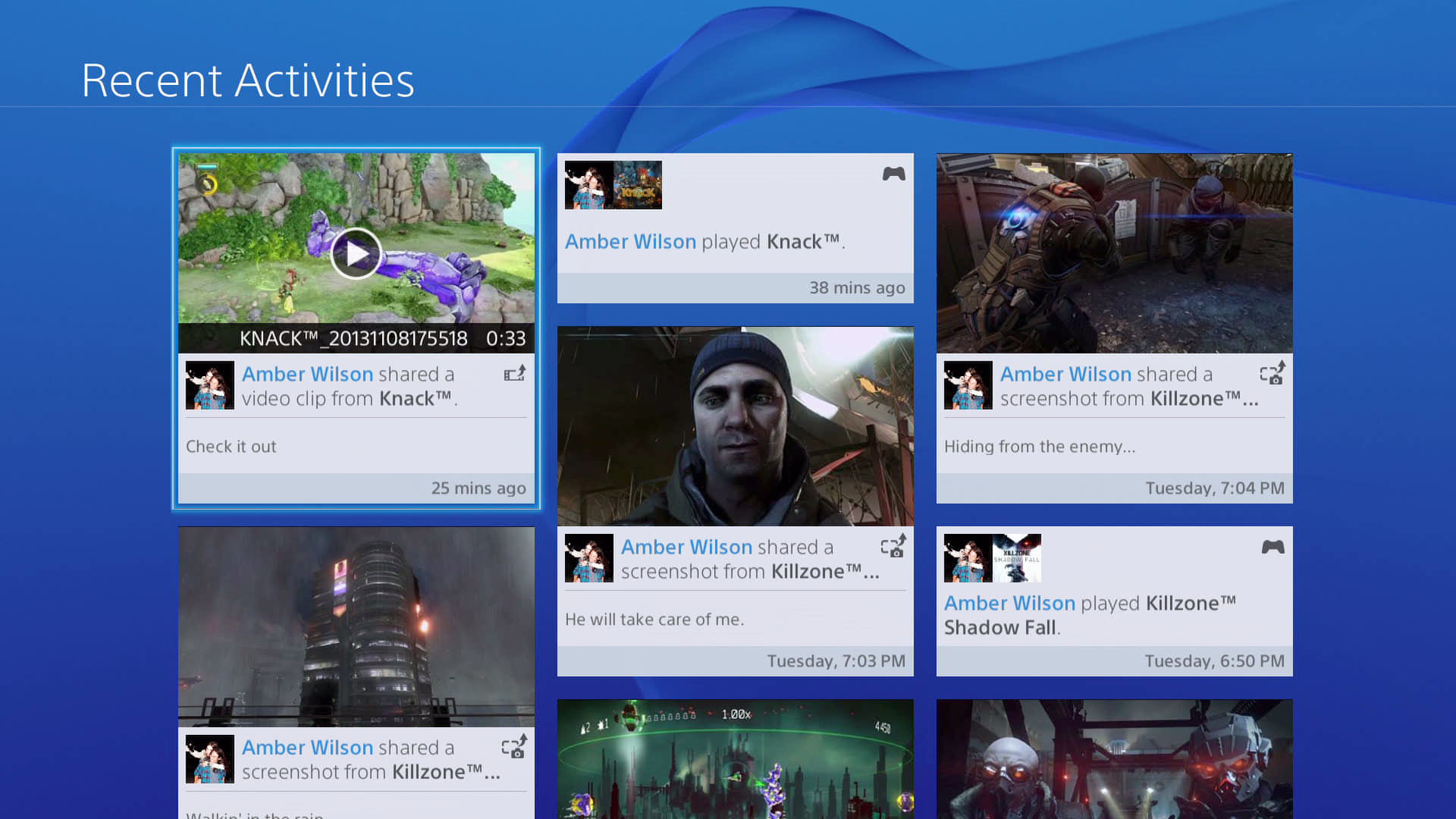1456x819 pixels.
Task: Open the soldiers hiding screenshot
Action: 1114,253
